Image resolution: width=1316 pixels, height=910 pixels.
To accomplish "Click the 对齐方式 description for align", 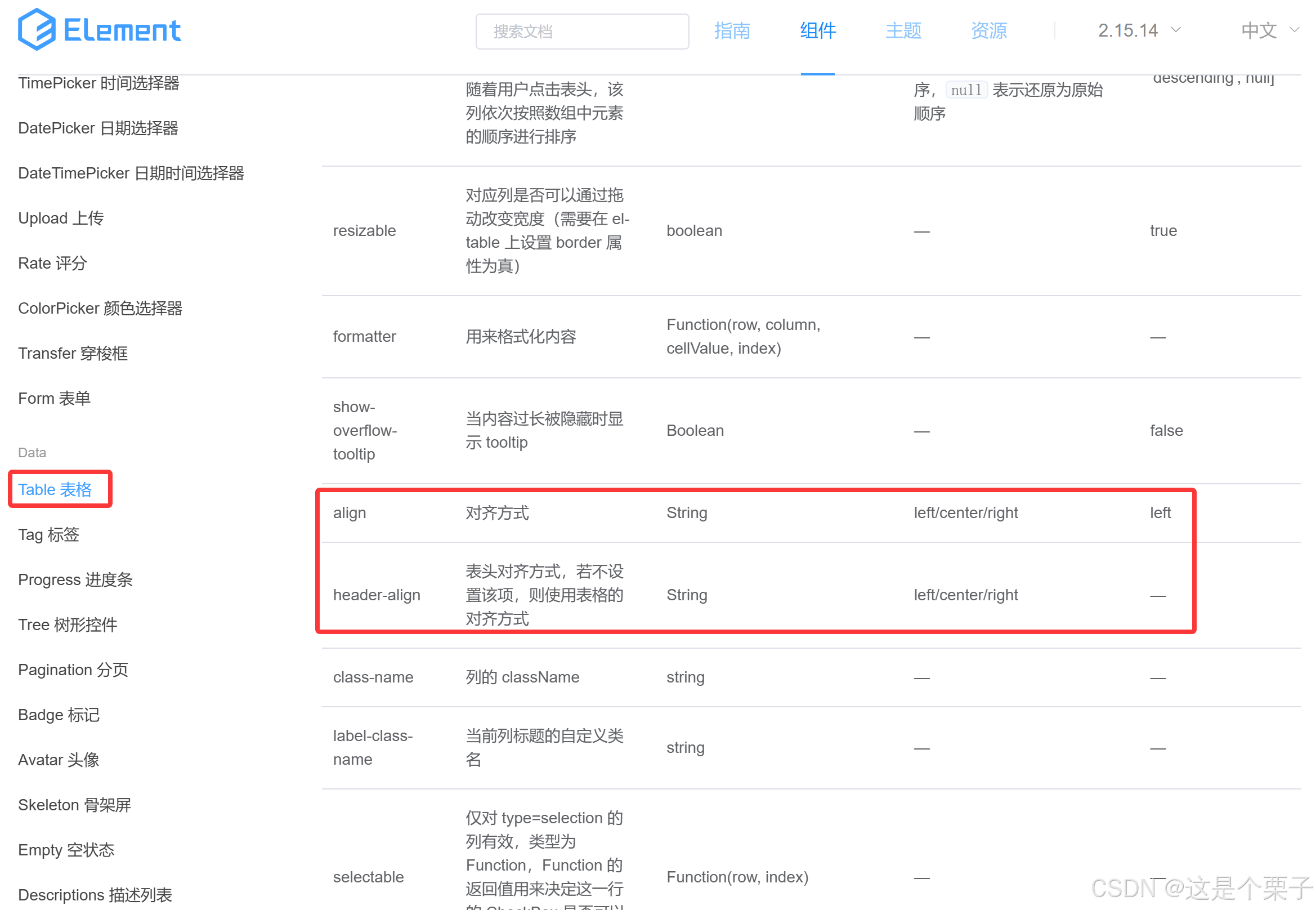I will coord(498,513).
